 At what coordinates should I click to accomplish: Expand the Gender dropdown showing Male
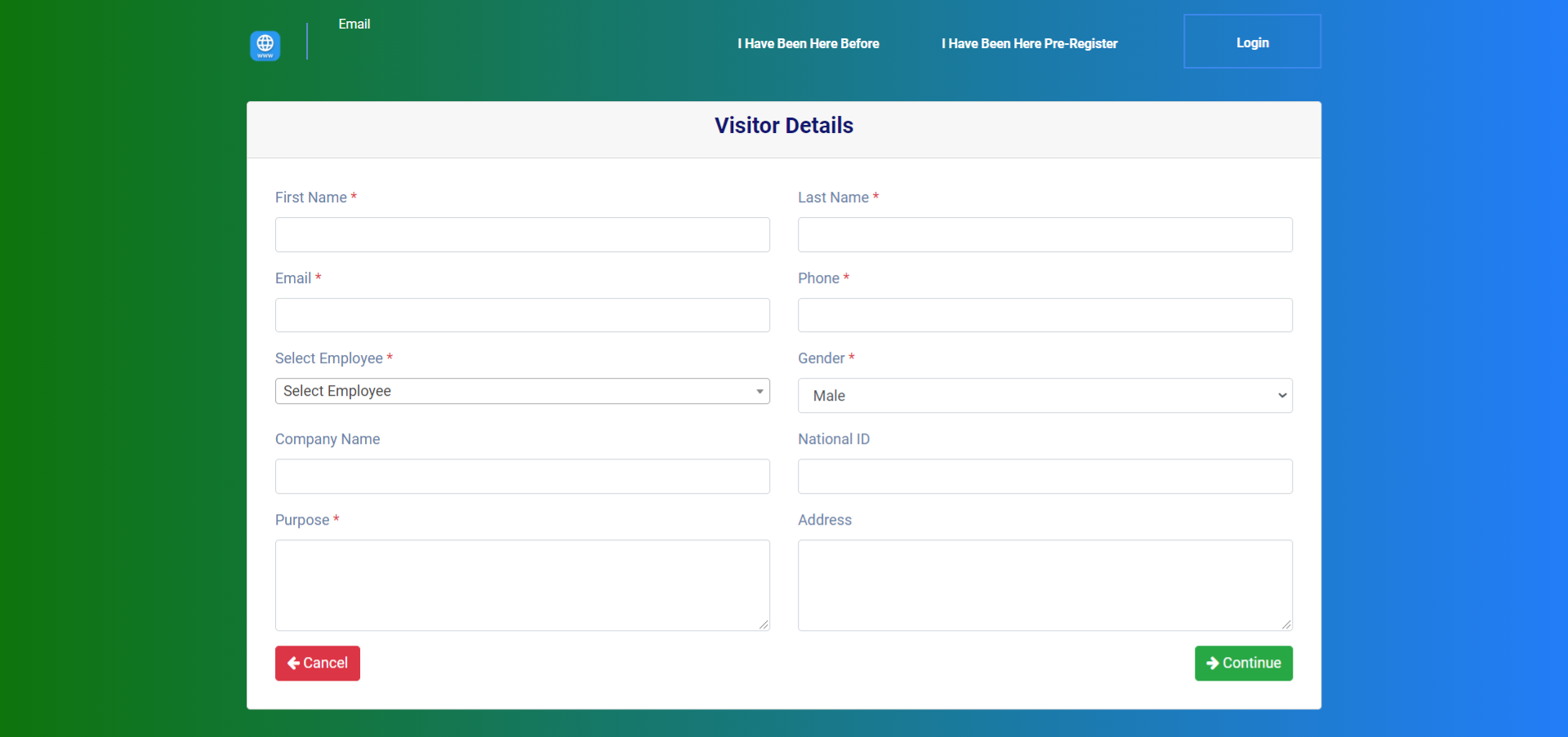[x=1045, y=396]
